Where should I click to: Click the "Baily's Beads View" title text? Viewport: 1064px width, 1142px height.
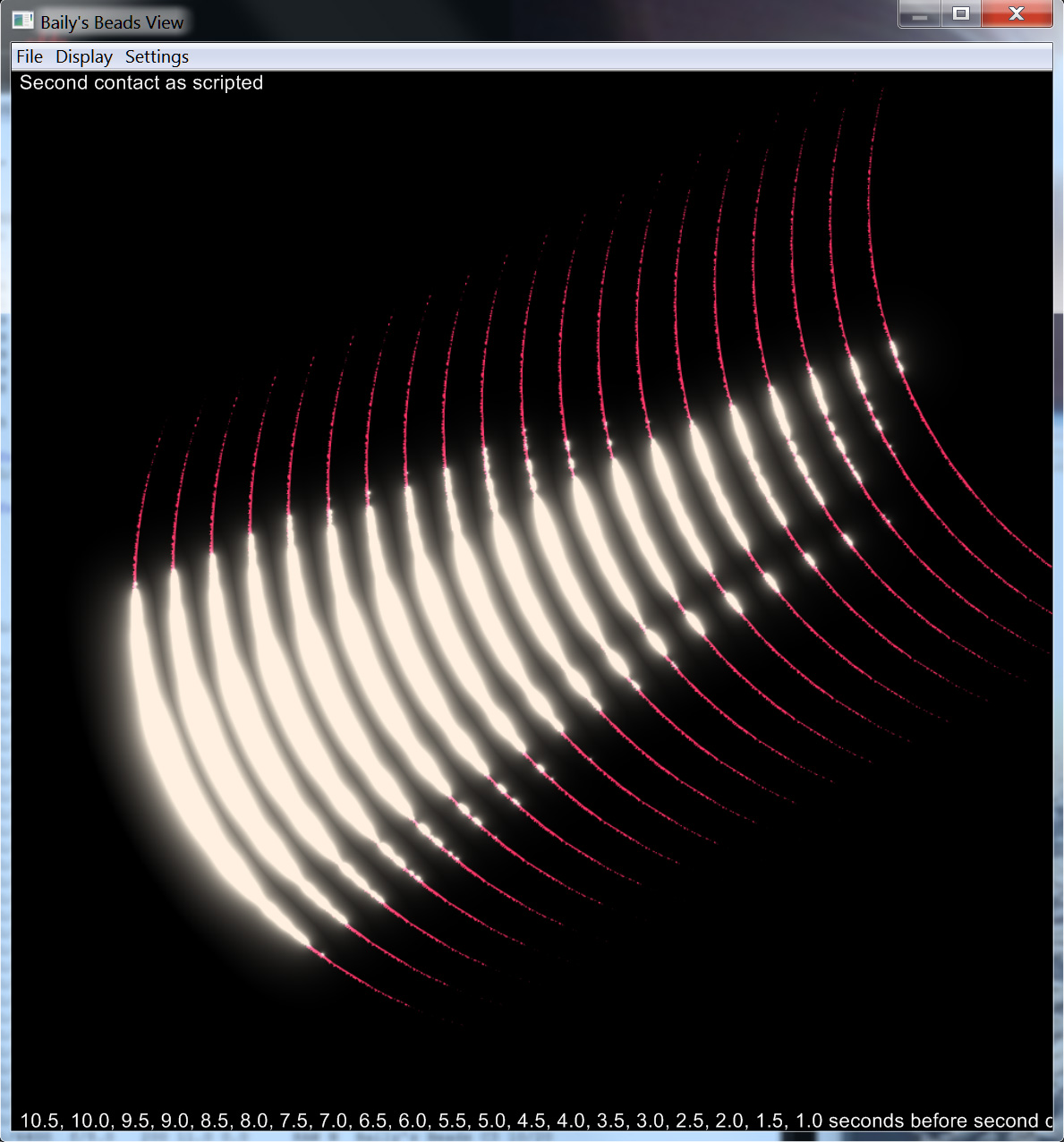[112, 22]
